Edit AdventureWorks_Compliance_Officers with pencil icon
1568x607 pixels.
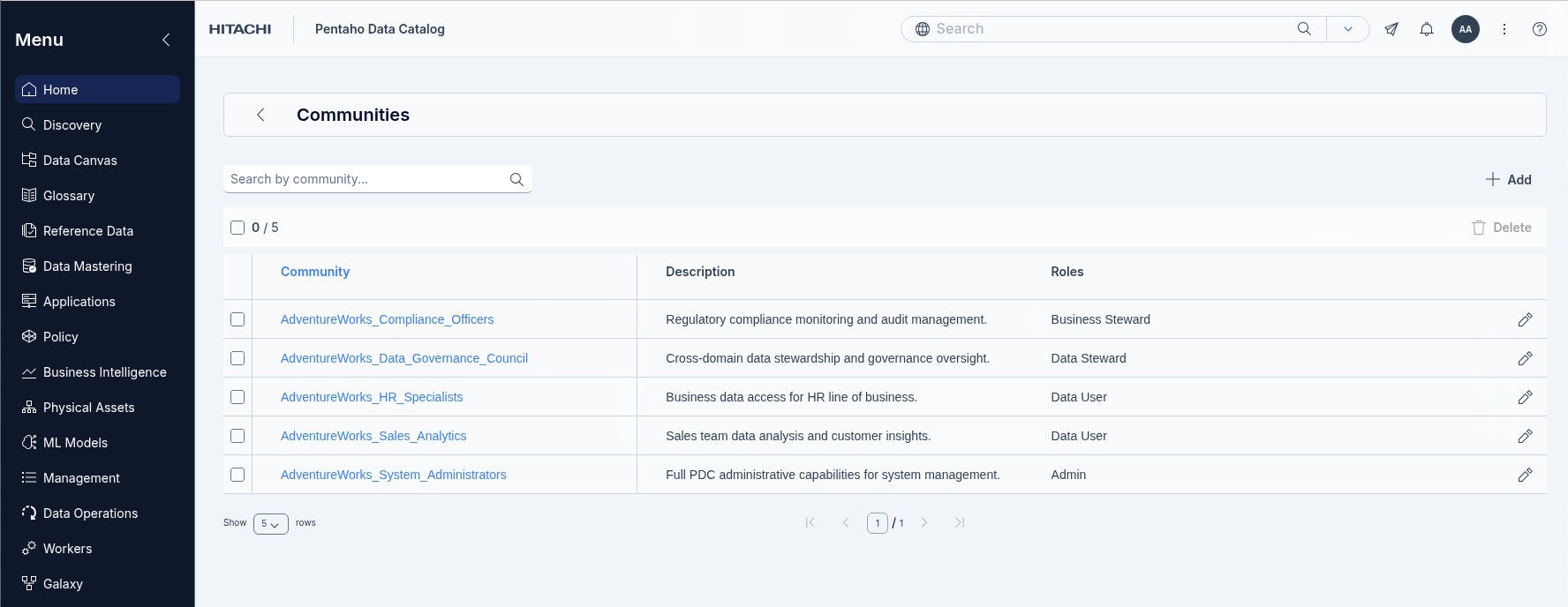click(1524, 319)
